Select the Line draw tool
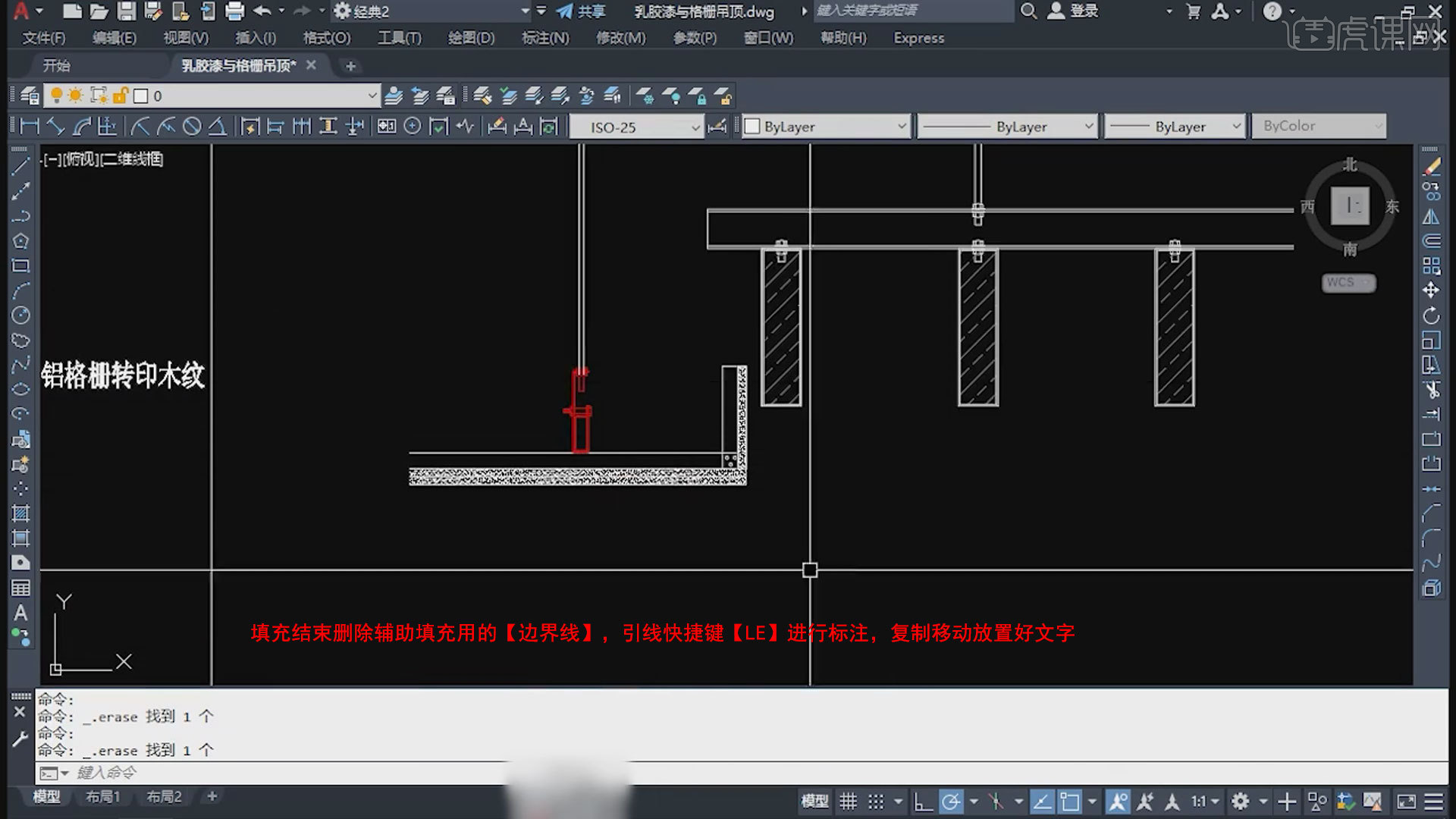Image resolution: width=1456 pixels, height=819 pixels. (x=20, y=167)
